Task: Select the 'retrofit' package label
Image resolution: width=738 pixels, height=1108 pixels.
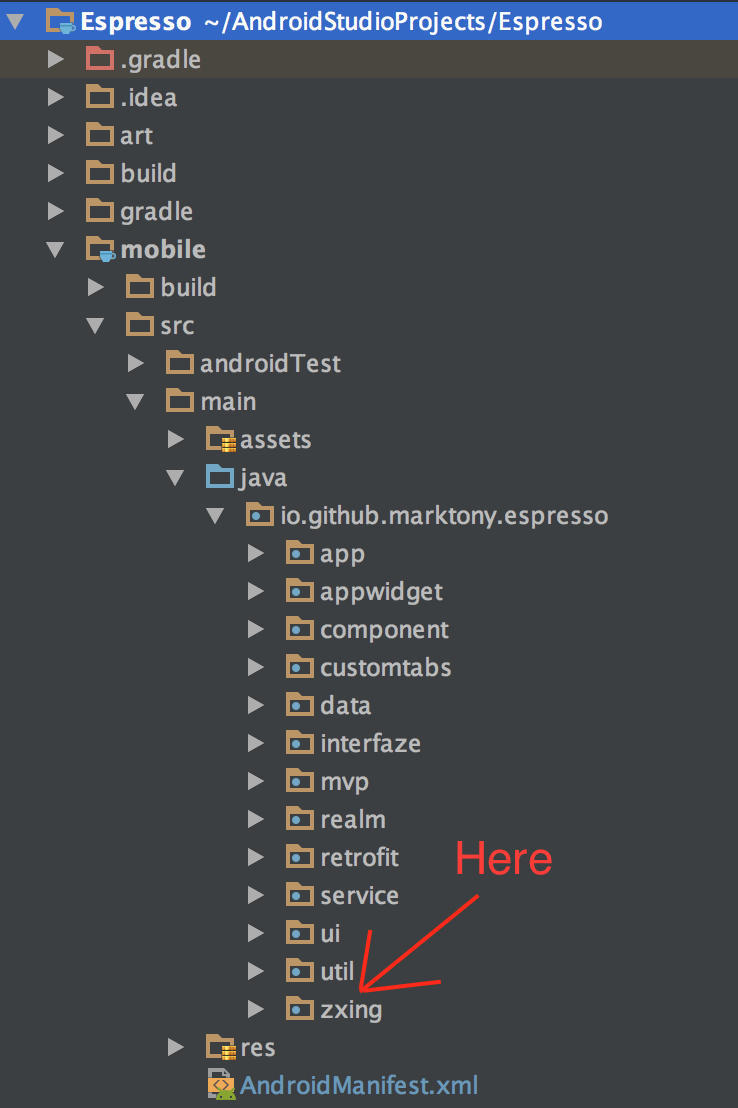Action: click(x=359, y=857)
